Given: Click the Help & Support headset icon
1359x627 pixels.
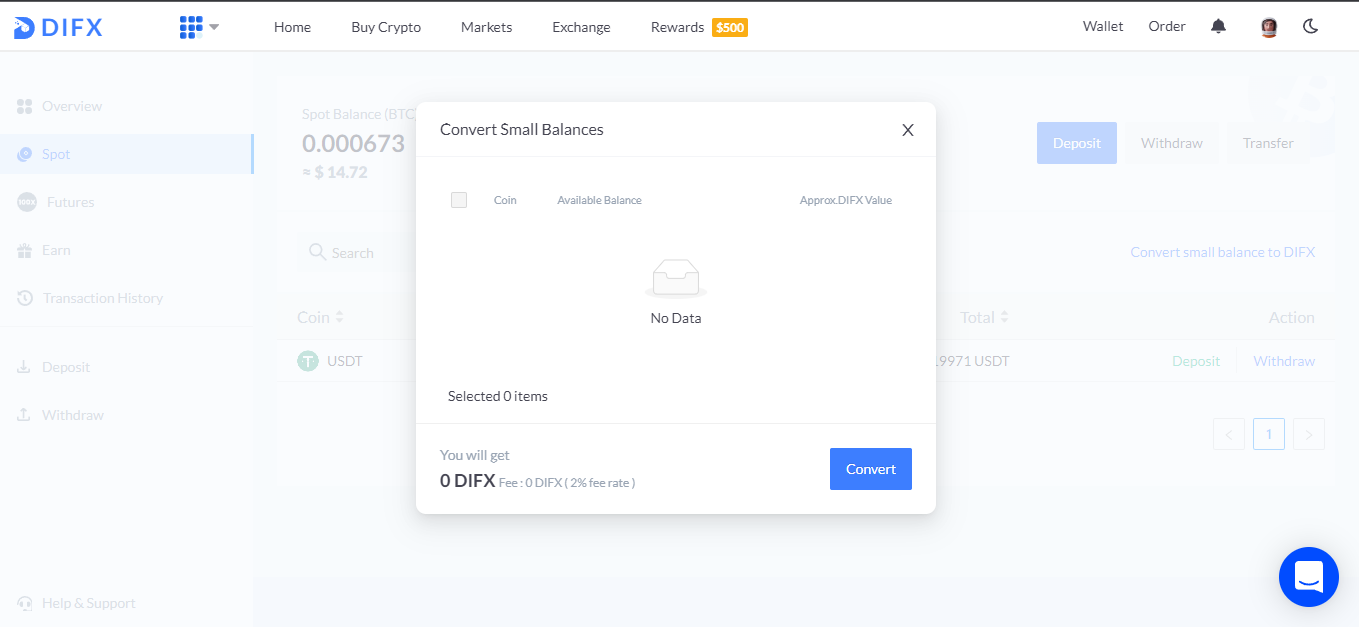Looking at the screenshot, I should pos(25,603).
